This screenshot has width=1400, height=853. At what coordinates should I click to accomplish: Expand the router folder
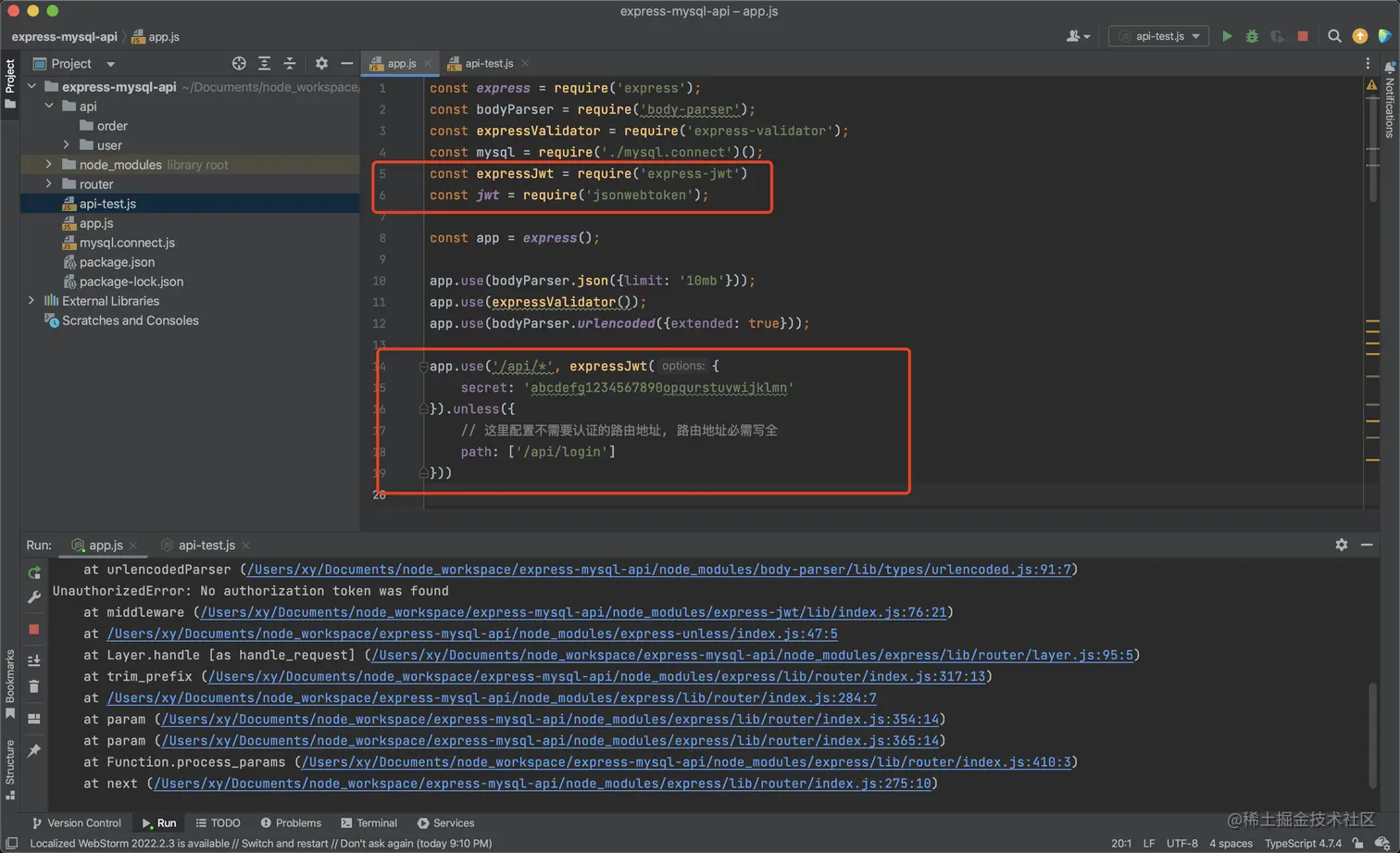point(49,183)
